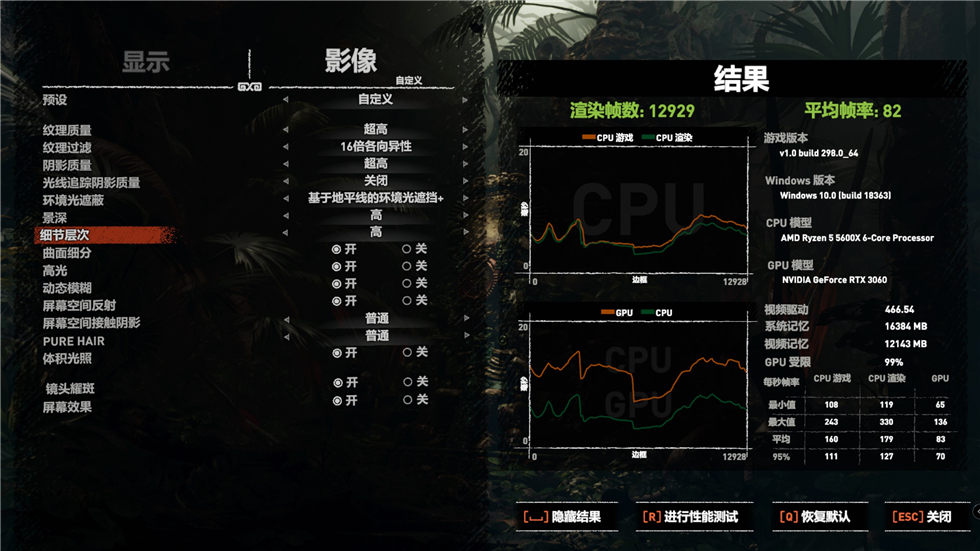The image size is (980, 551).
Task: Click right arrow for PURE HAIR
Action: pyautogui.click(x=466, y=336)
